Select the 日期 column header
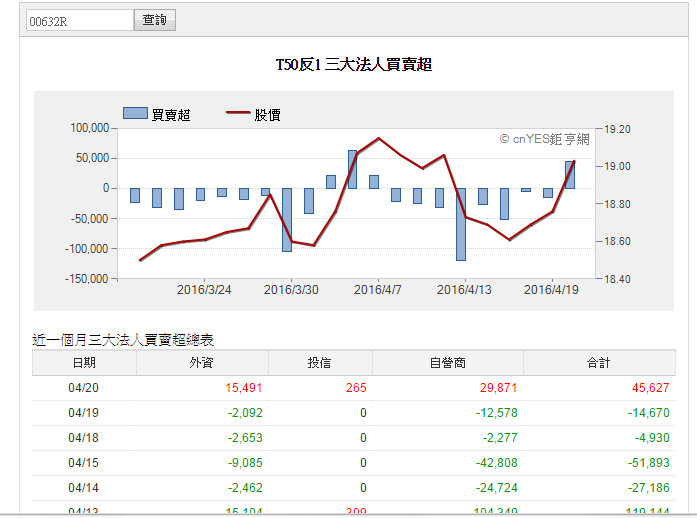This screenshot has width=697, height=518. (x=84, y=363)
